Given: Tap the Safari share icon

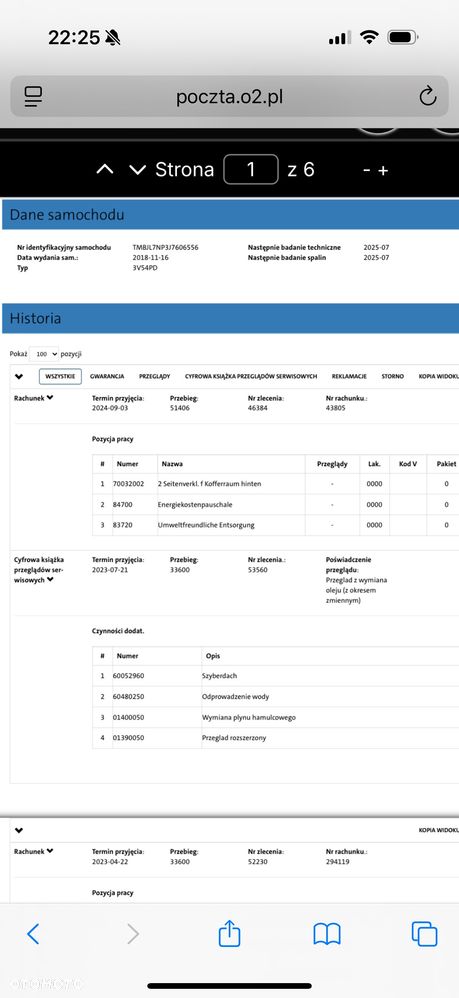Looking at the screenshot, I should [x=229, y=933].
